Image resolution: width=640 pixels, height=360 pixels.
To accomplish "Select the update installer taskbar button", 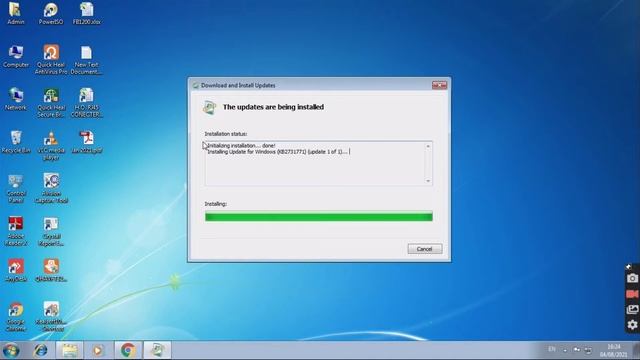I will (157, 351).
